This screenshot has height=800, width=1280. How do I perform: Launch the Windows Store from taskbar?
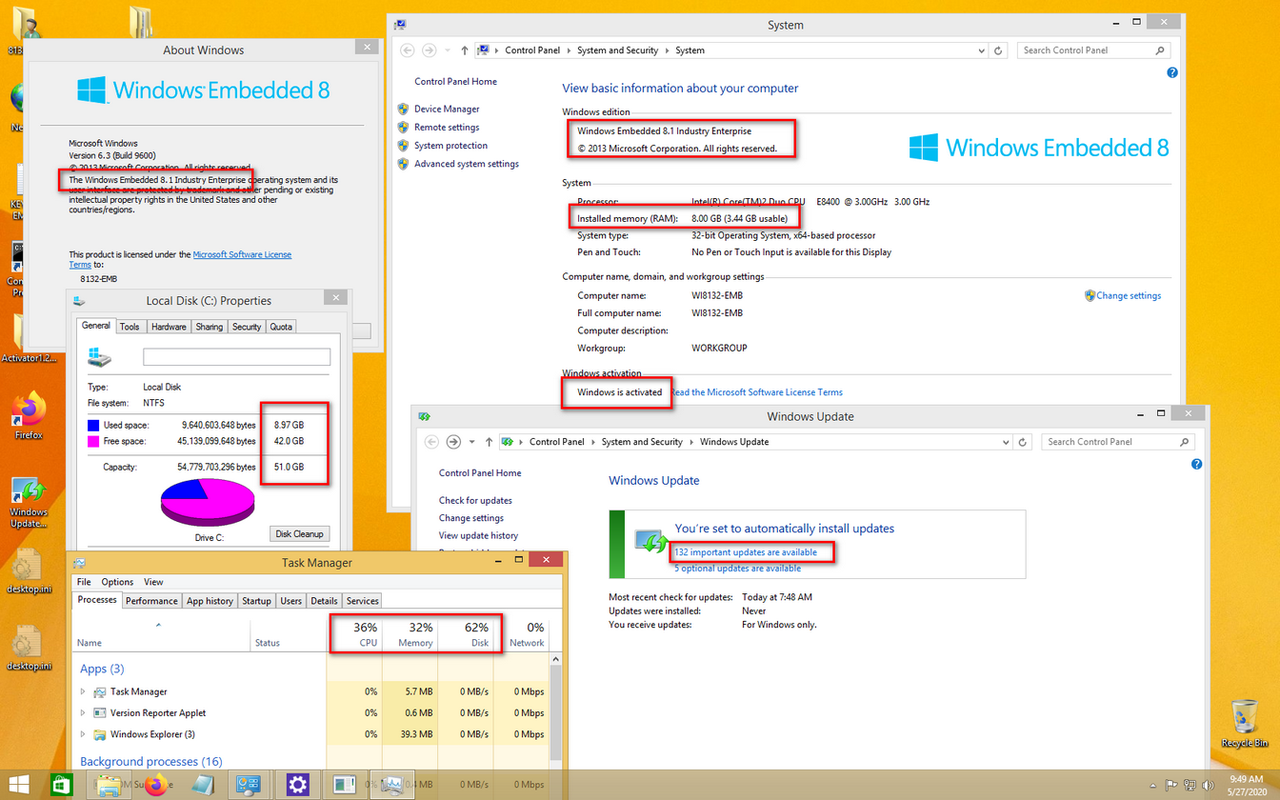click(x=61, y=785)
